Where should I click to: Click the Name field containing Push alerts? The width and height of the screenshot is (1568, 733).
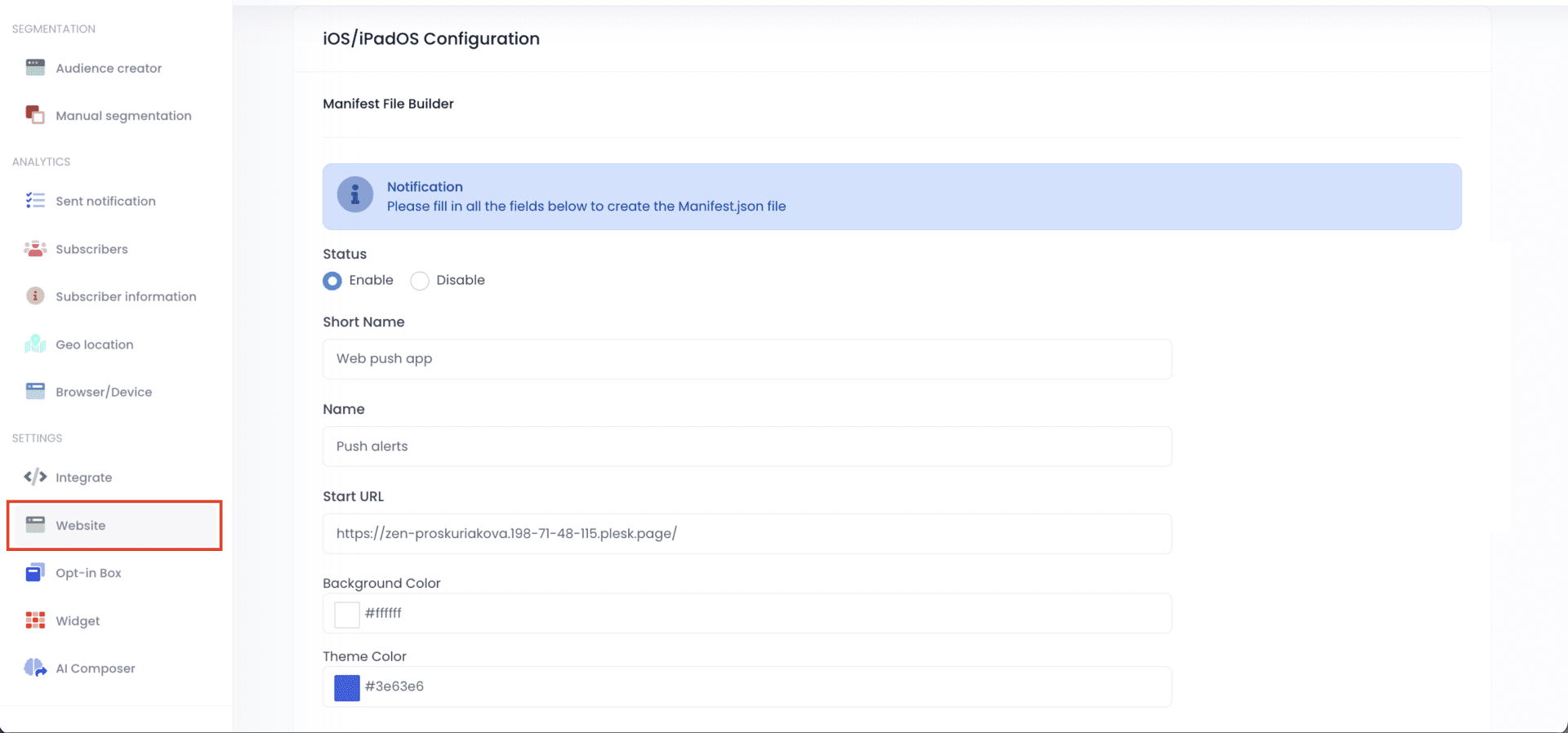(747, 446)
